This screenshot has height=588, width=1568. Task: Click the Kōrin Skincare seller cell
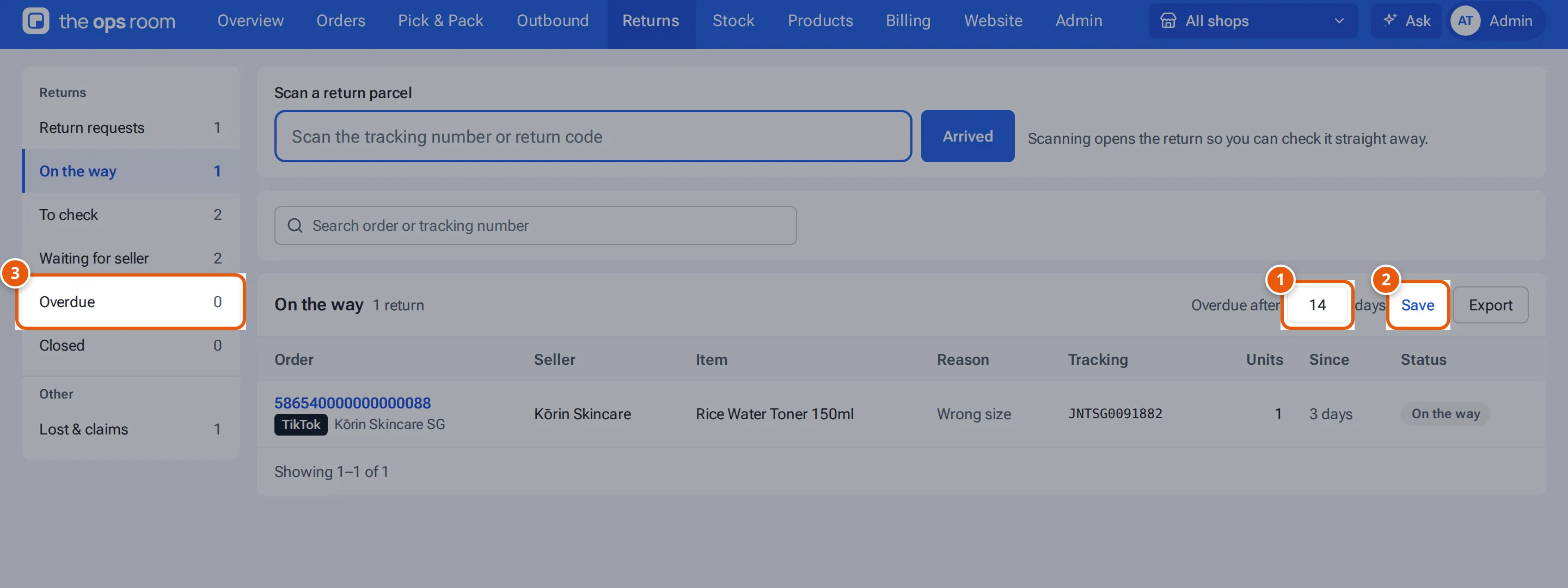pos(582,414)
